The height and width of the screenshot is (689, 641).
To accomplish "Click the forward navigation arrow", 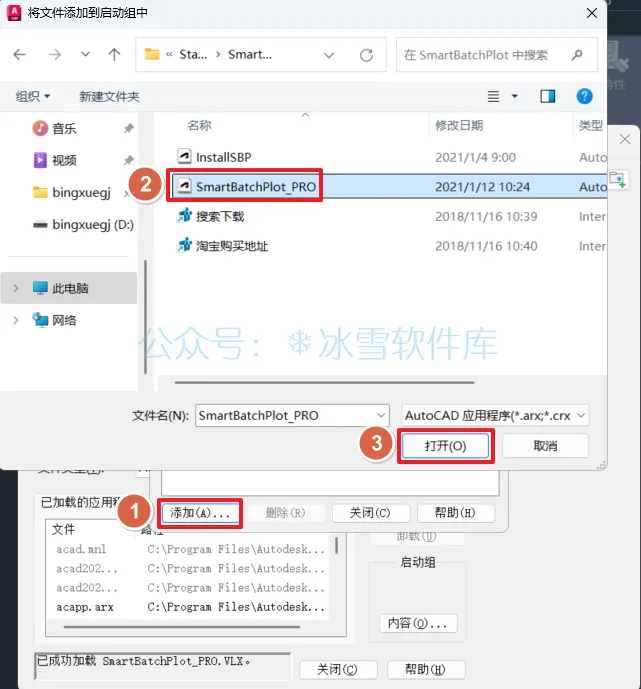I will click(x=55, y=54).
